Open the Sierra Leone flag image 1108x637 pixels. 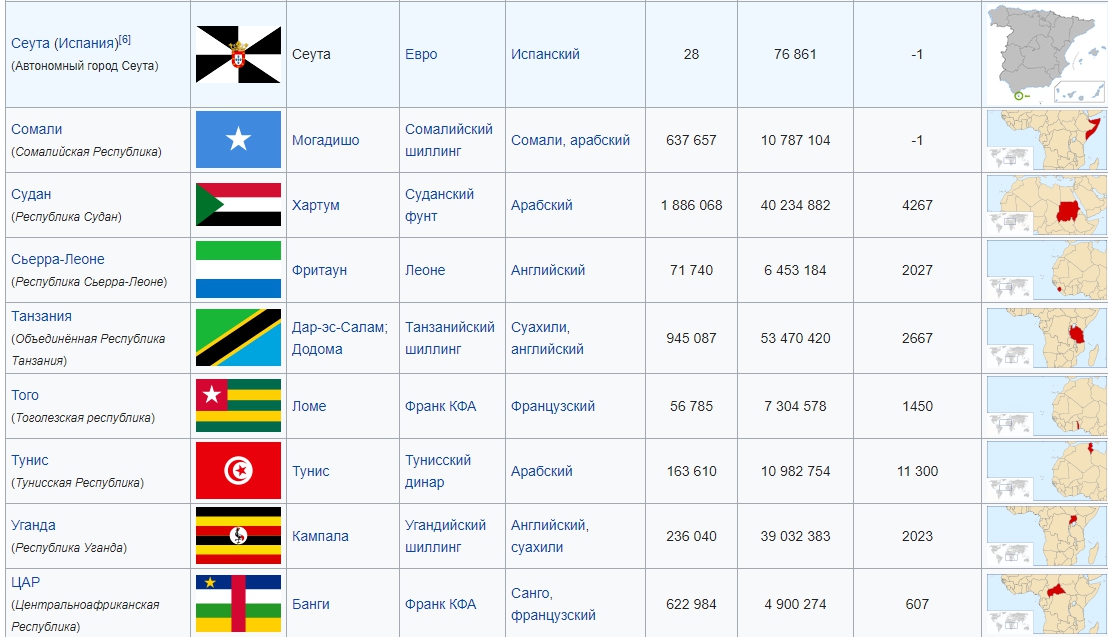click(238, 270)
